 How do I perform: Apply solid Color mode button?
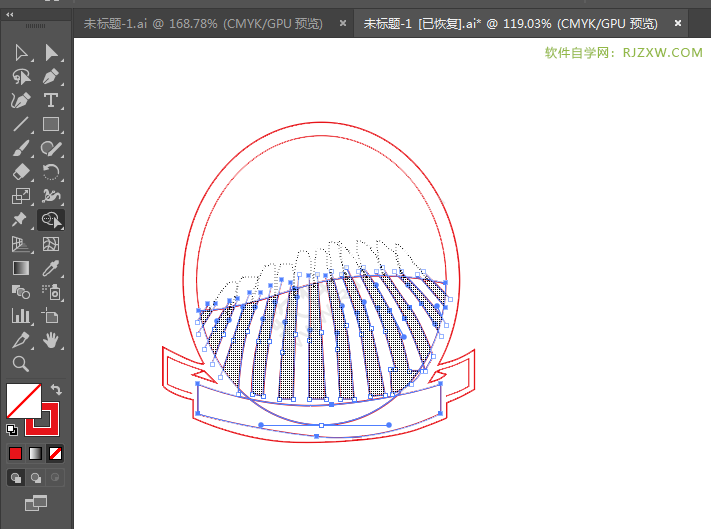point(15,453)
